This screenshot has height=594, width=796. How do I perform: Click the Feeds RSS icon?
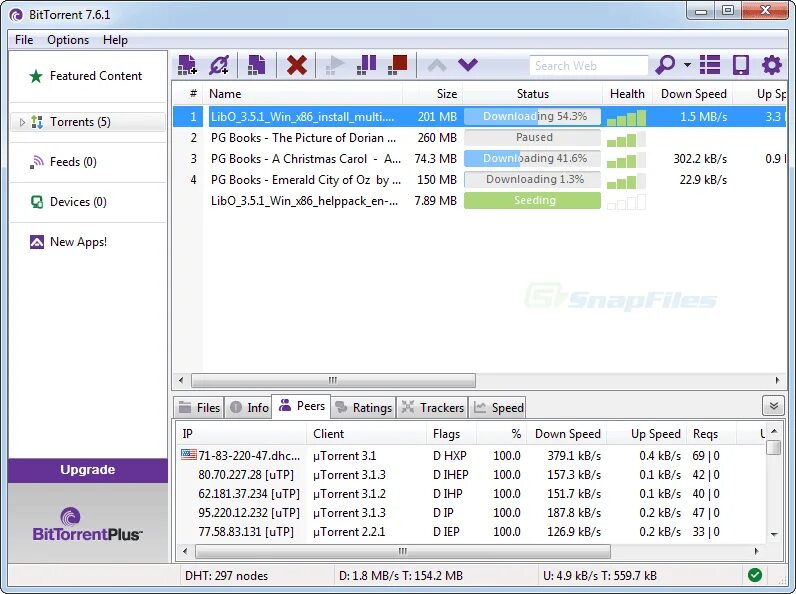coord(36,162)
